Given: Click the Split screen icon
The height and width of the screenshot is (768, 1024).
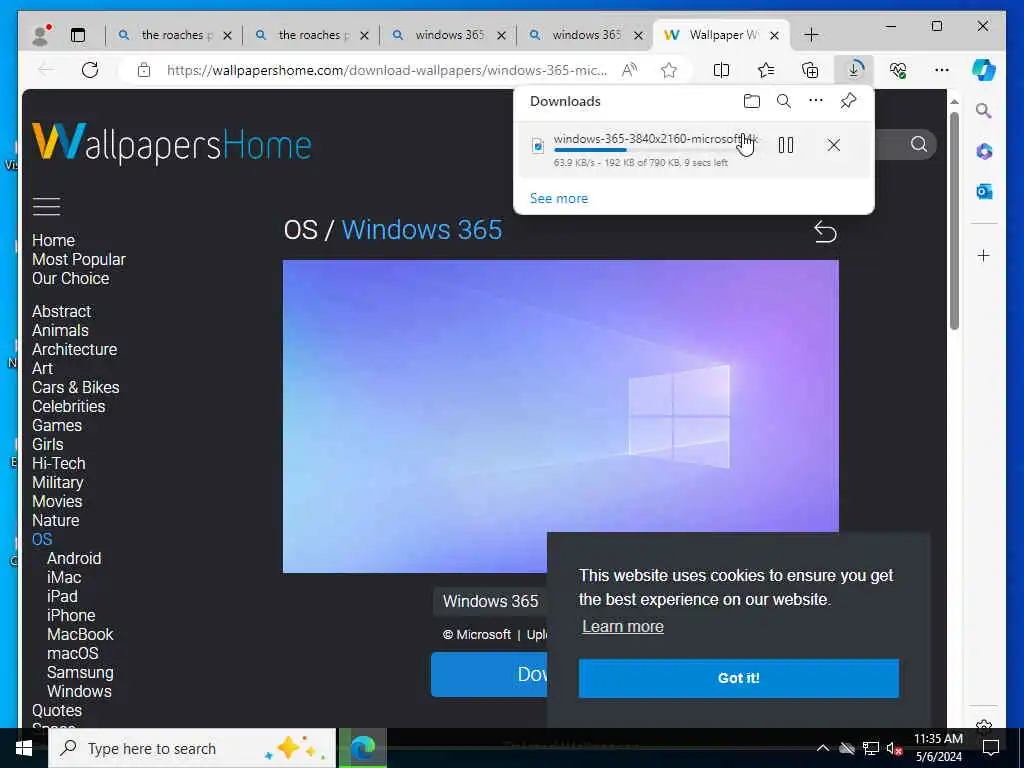Looking at the screenshot, I should [x=722, y=70].
